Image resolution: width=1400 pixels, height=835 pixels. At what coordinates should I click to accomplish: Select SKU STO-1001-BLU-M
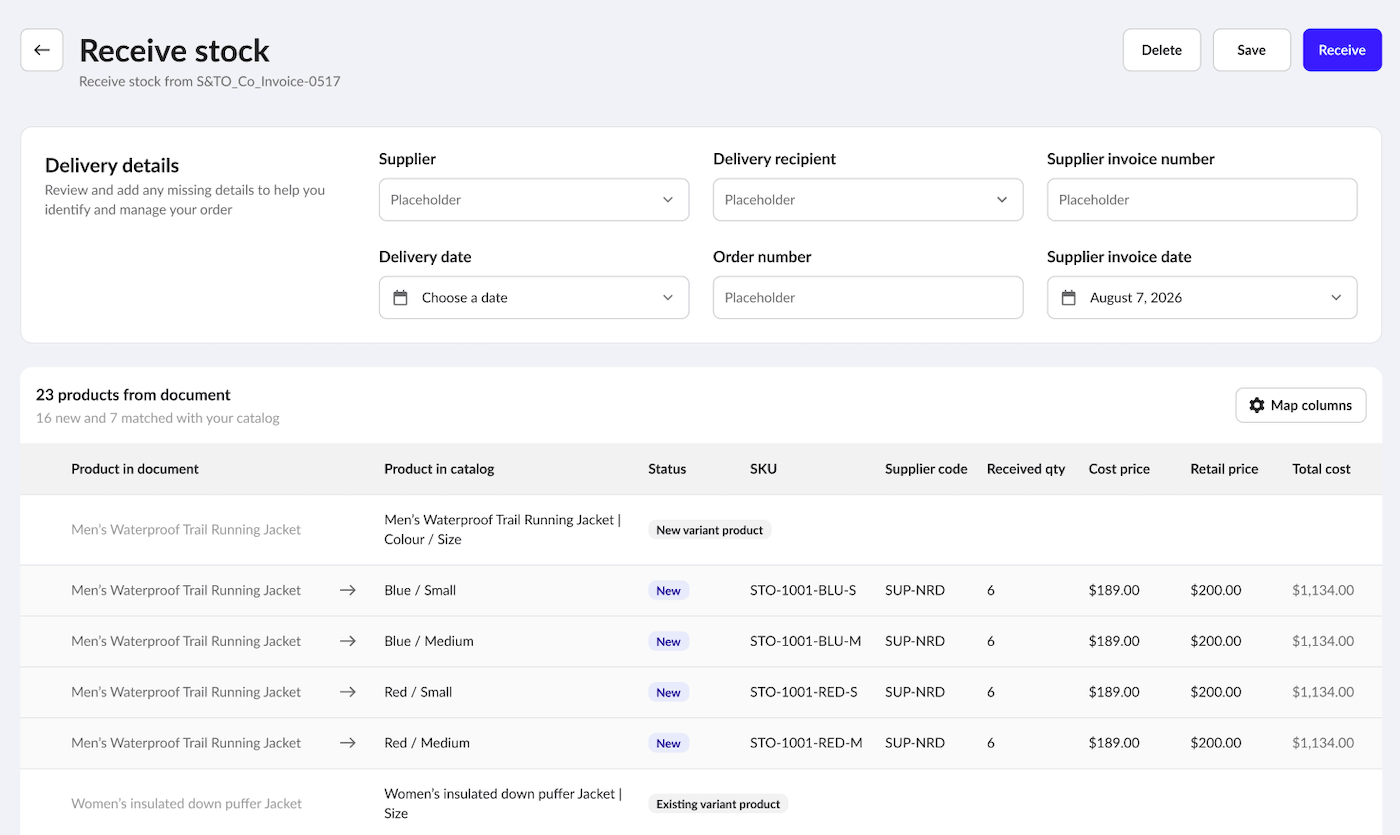click(x=805, y=641)
